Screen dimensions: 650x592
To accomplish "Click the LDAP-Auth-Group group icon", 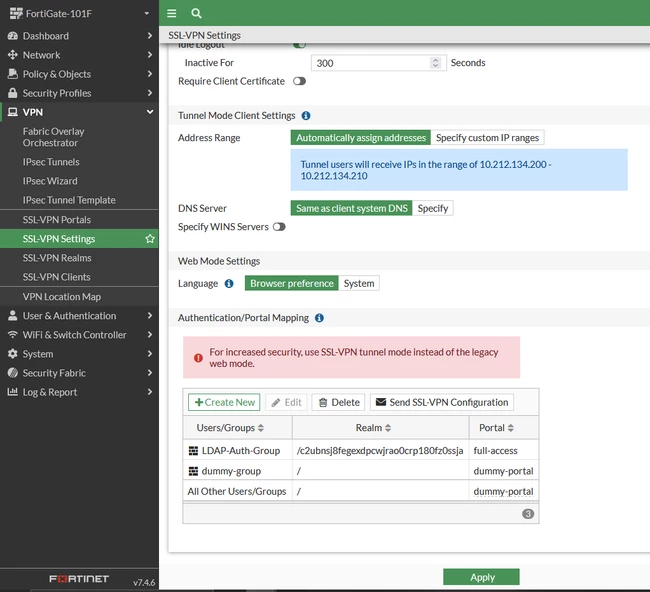I will pos(193,451).
